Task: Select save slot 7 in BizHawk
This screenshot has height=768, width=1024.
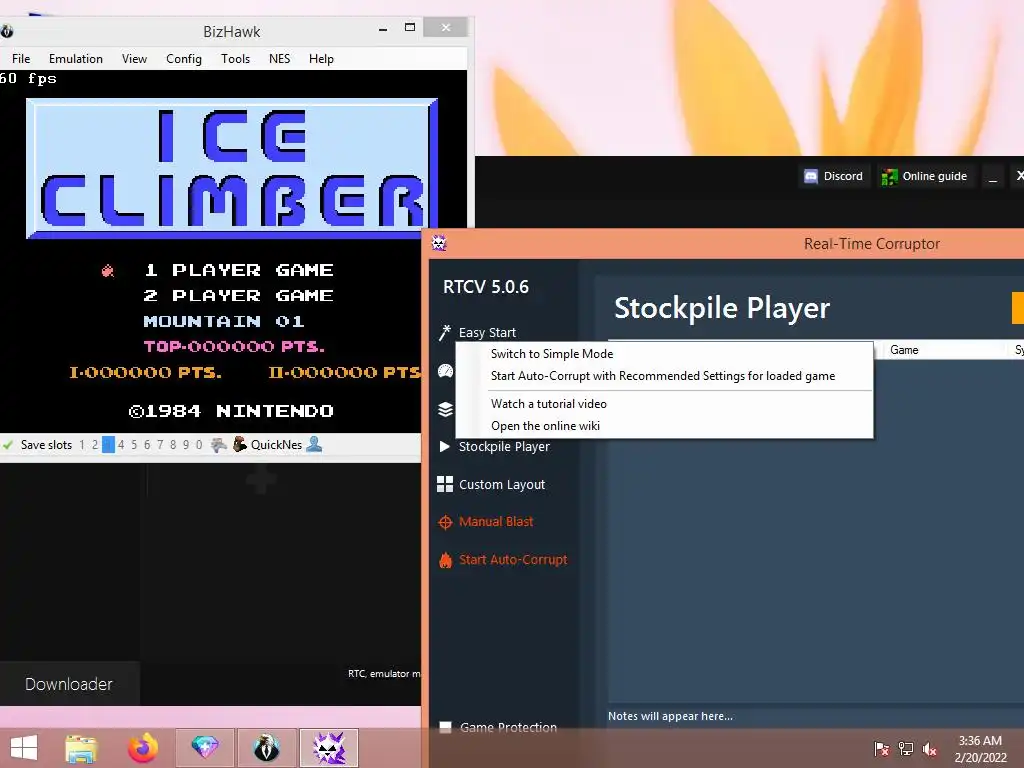Action: tap(160, 445)
